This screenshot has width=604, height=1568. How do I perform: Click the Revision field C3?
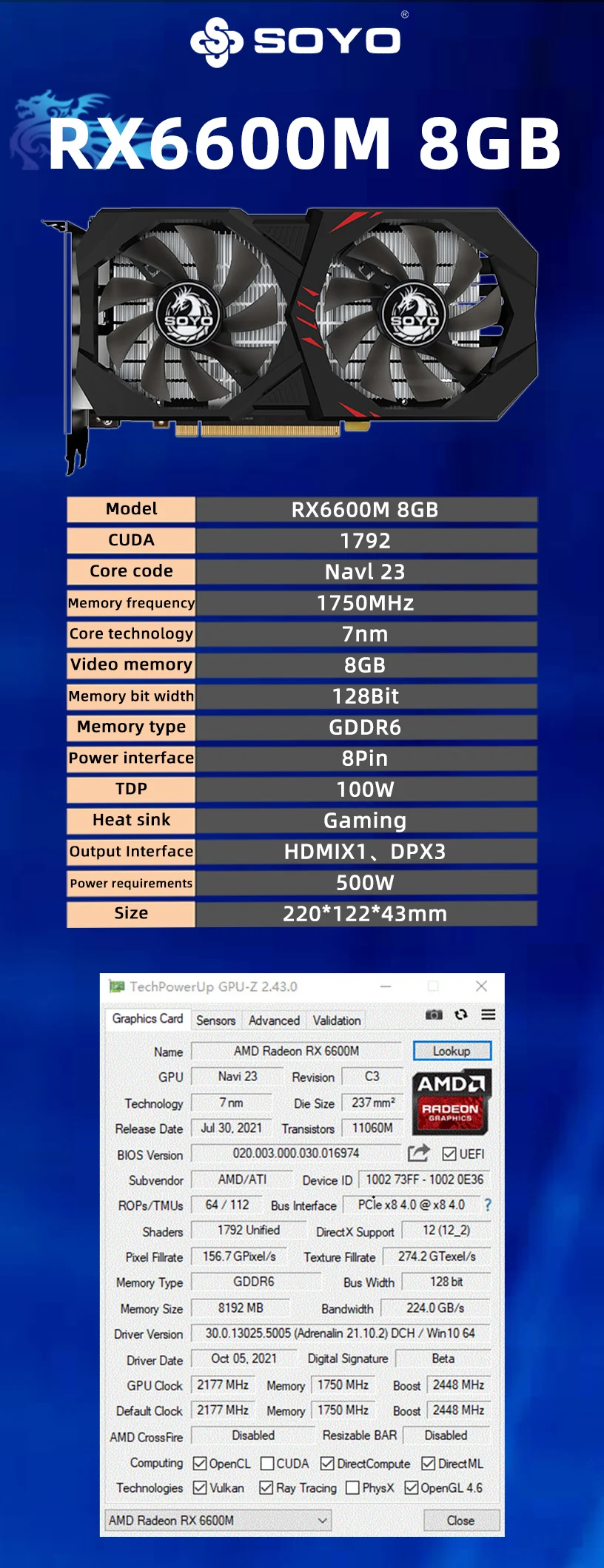point(372,1077)
